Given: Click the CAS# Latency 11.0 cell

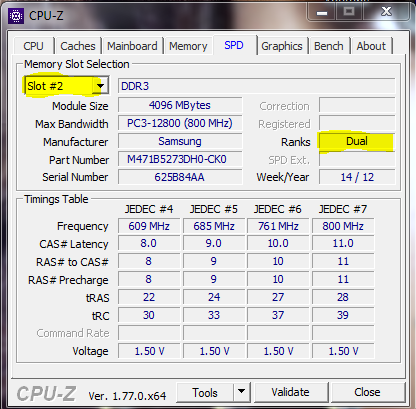Looking at the screenshot, I should [x=343, y=243].
